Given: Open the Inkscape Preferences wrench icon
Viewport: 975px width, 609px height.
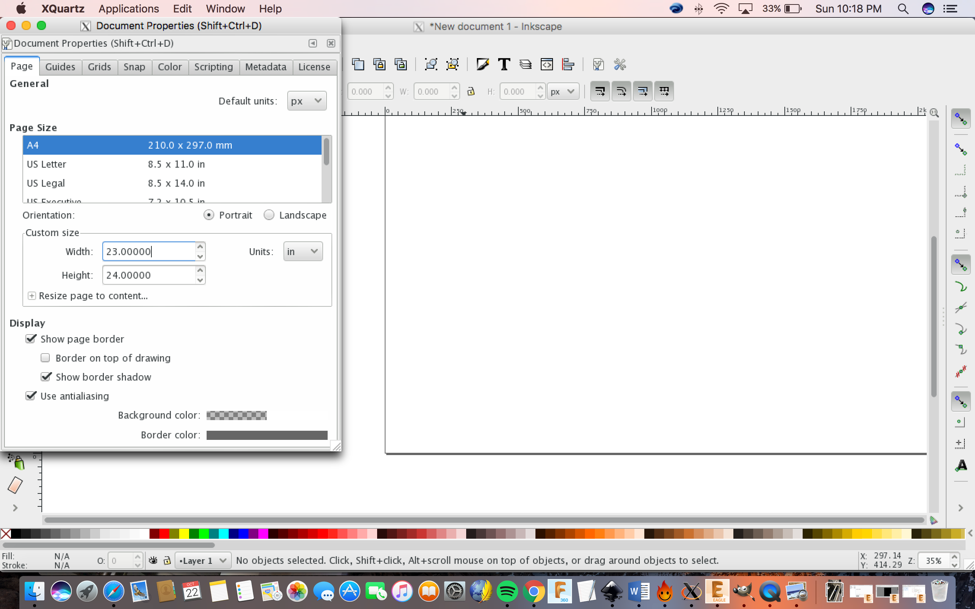Looking at the screenshot, I should tap(620, 64).
